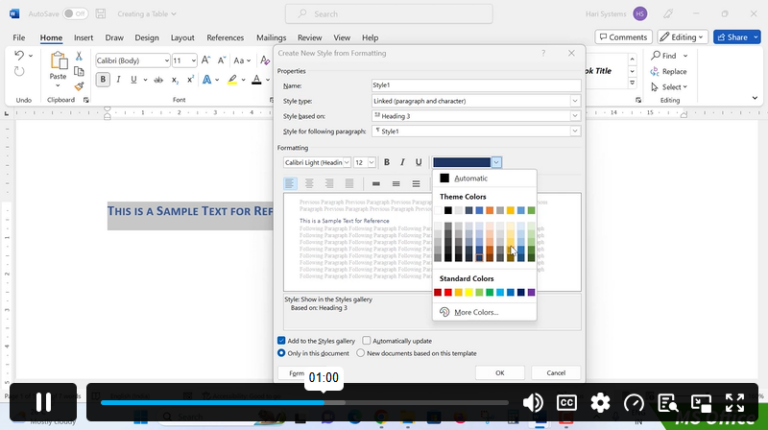Enter fullscreen video mode
768x430 pixels.
point(735,403)
